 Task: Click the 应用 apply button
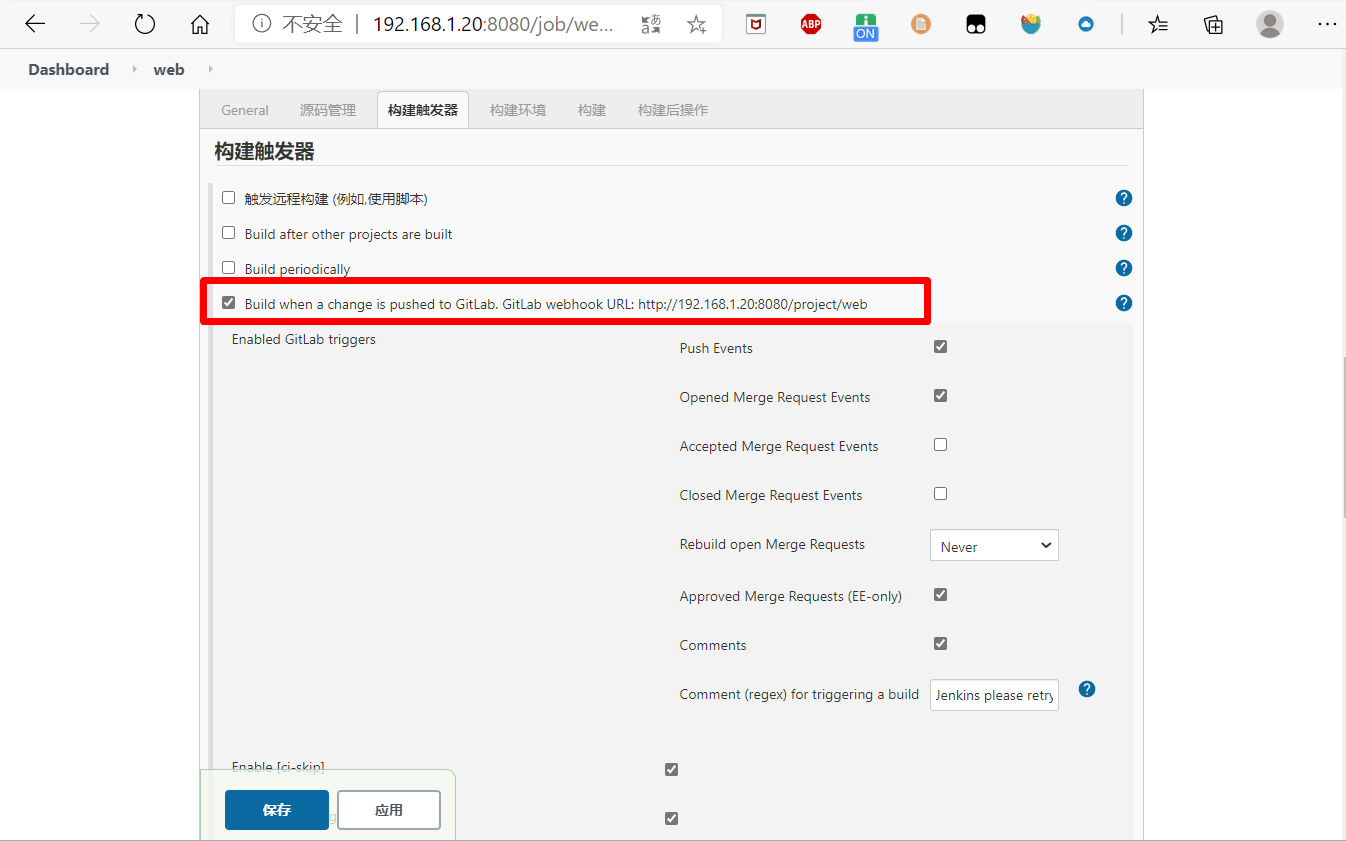[x=389, y=810]
